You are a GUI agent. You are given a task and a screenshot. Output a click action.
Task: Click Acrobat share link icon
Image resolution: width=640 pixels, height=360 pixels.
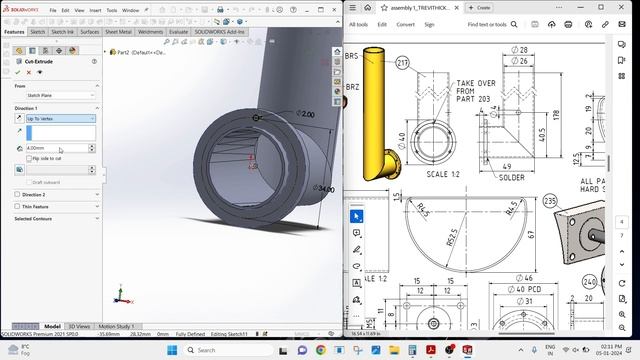tap(605, 24)
